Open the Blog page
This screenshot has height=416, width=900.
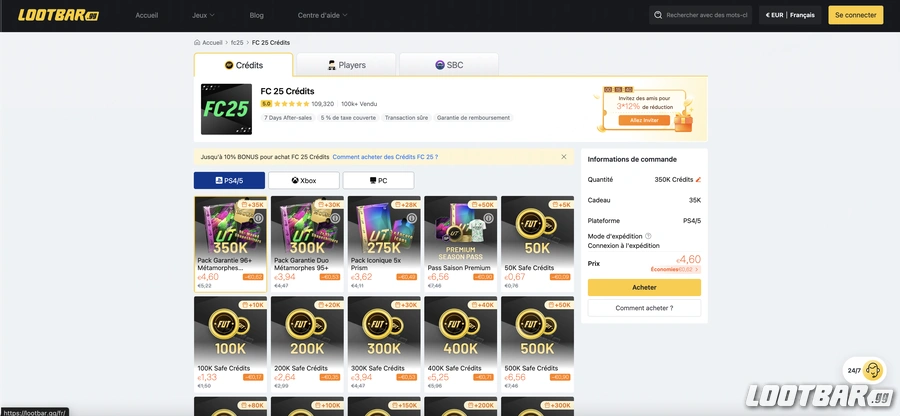pos(257,15)
